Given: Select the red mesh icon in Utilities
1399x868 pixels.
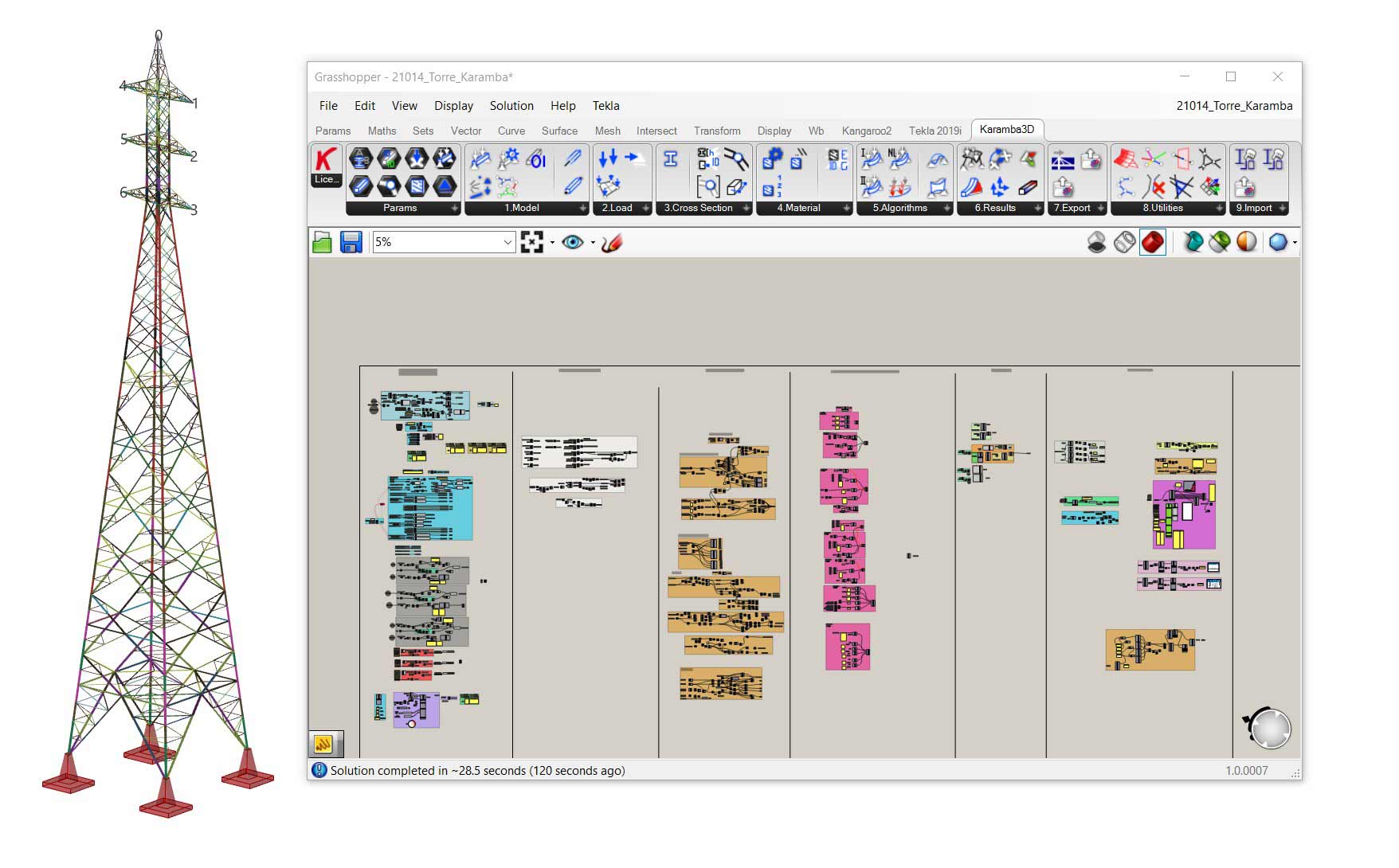Looking at the screenshot, I should 1125,158.
